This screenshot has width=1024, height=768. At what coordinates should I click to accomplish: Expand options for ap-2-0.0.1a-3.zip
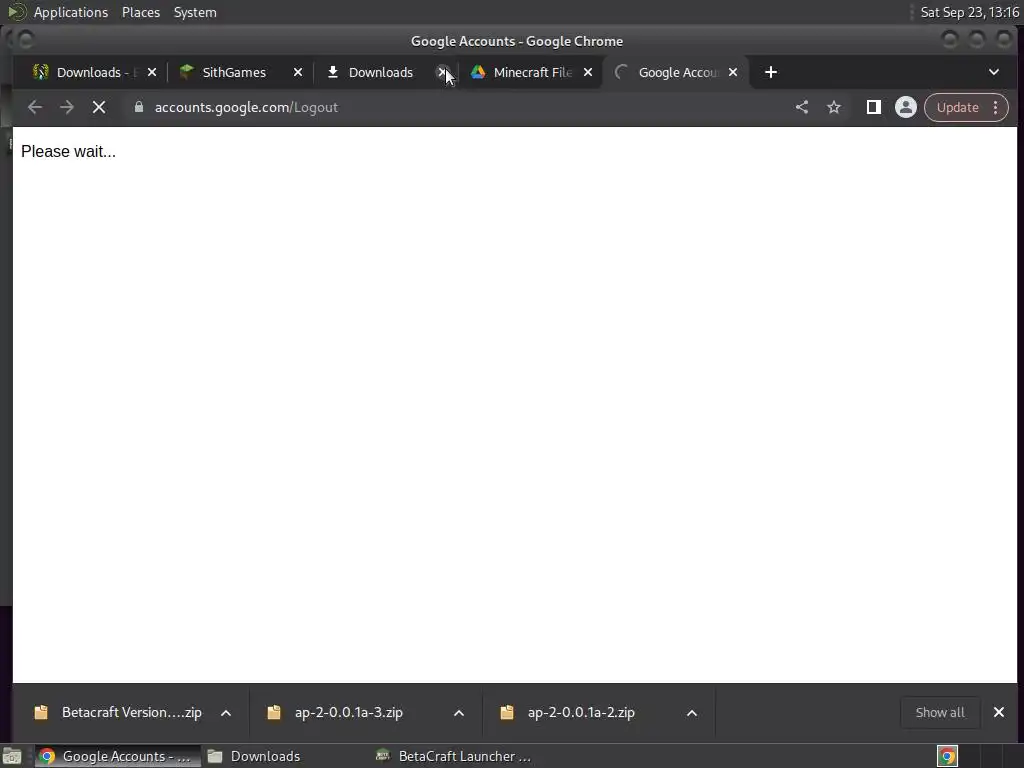point(459,713)
